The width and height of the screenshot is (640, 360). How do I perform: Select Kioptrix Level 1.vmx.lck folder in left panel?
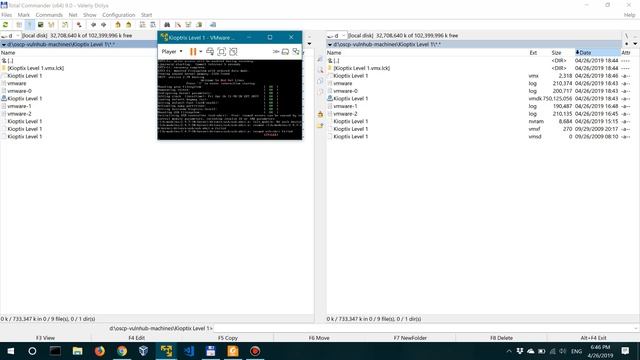tap(36, 68)
